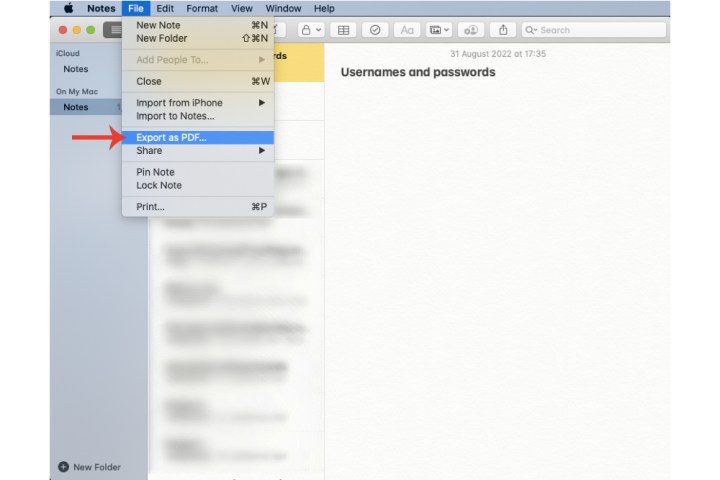The width and height of the screenshot is (720, 480).
Task: Open the View menu
Action: point(242,8)
